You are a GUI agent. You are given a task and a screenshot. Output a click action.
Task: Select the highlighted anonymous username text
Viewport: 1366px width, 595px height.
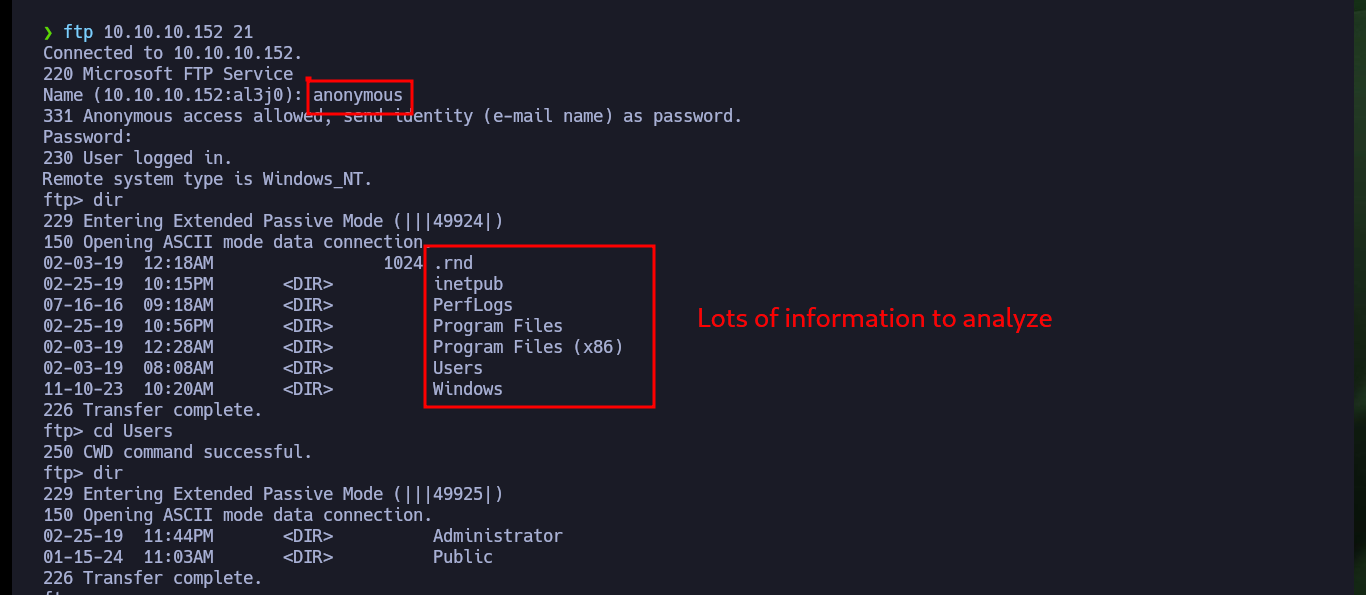pos(358,96)
